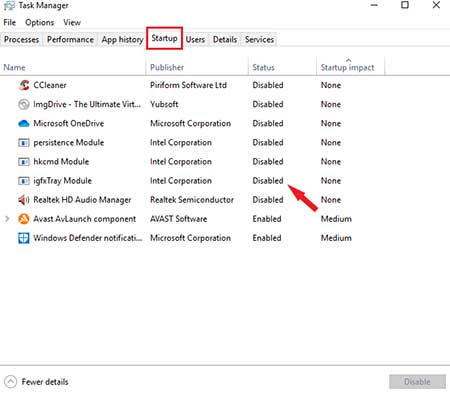450x397 pixels.
Task: Select the hkcmd Module entry
Action: click(61, 162)
